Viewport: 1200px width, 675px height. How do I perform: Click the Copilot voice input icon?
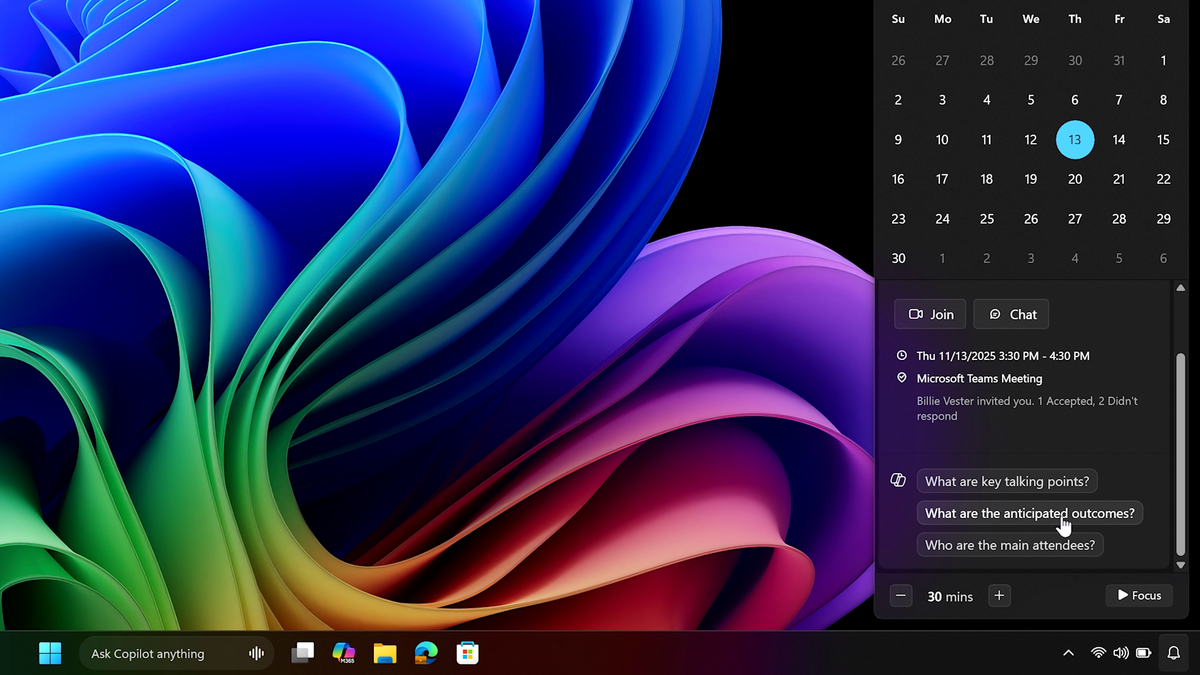[x=256, y=653]
